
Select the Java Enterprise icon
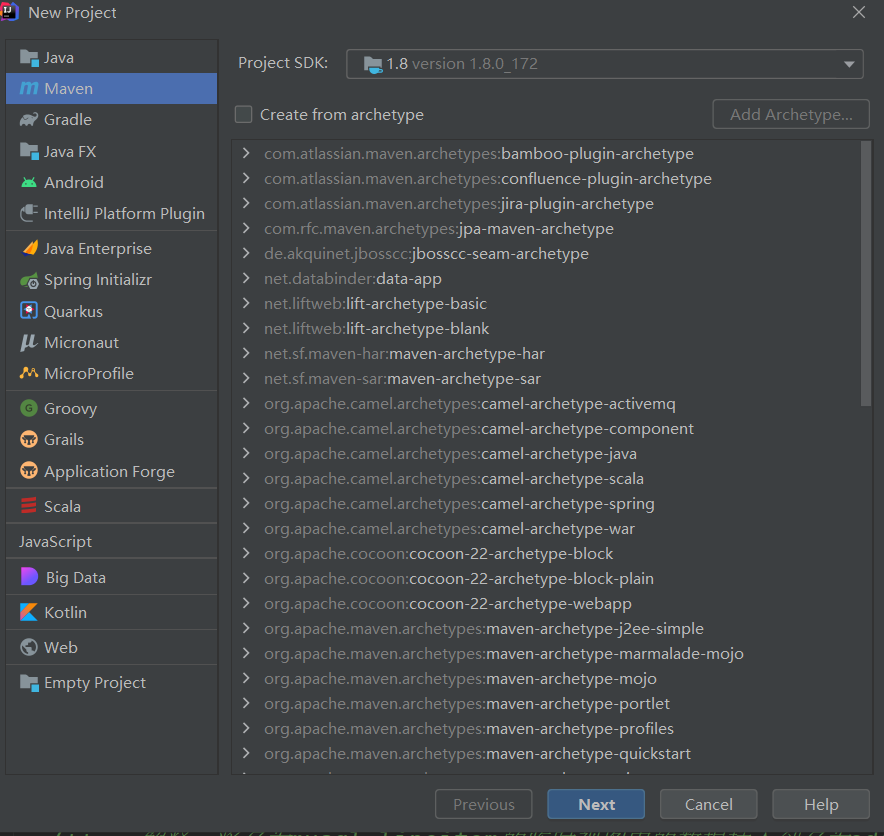coord(29,248)
